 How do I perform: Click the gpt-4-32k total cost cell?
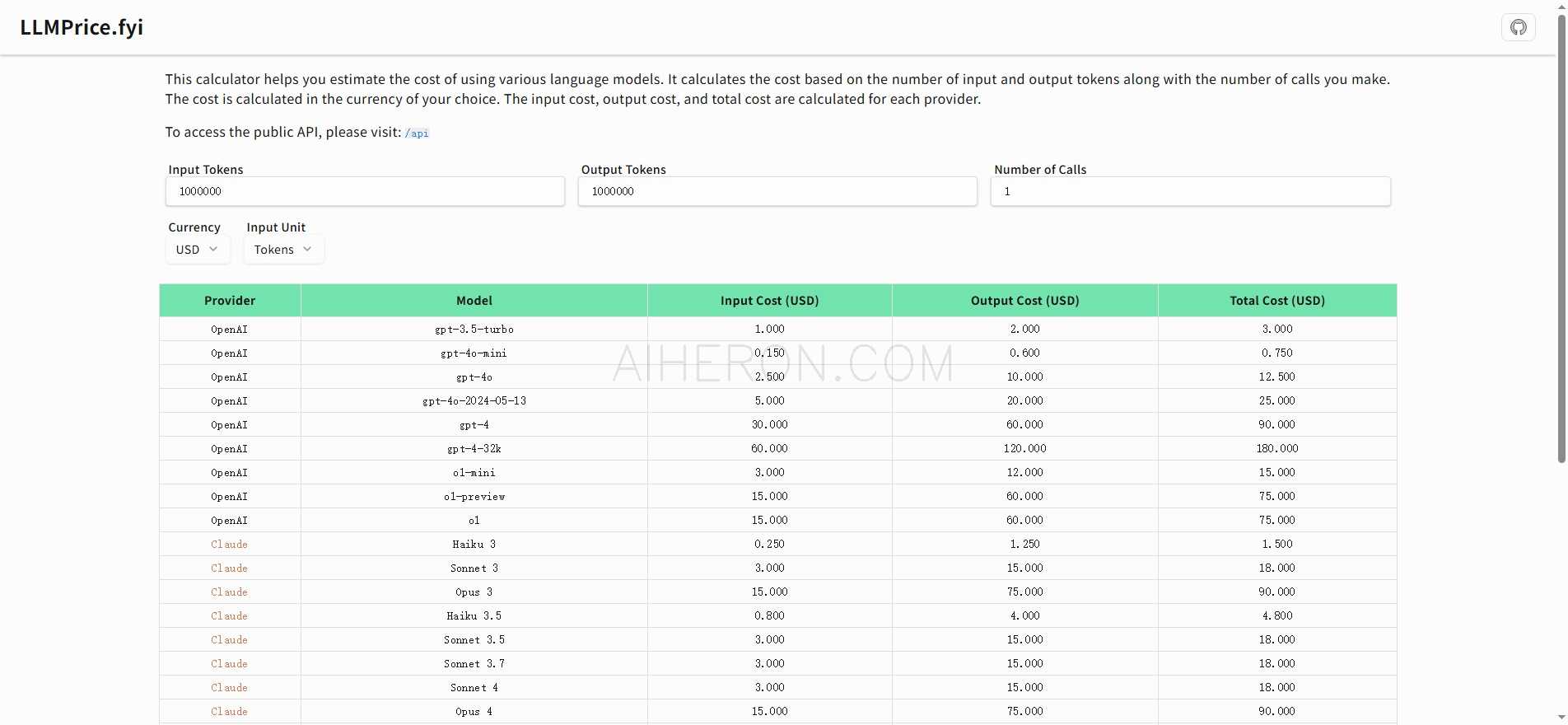(1276, 449)
